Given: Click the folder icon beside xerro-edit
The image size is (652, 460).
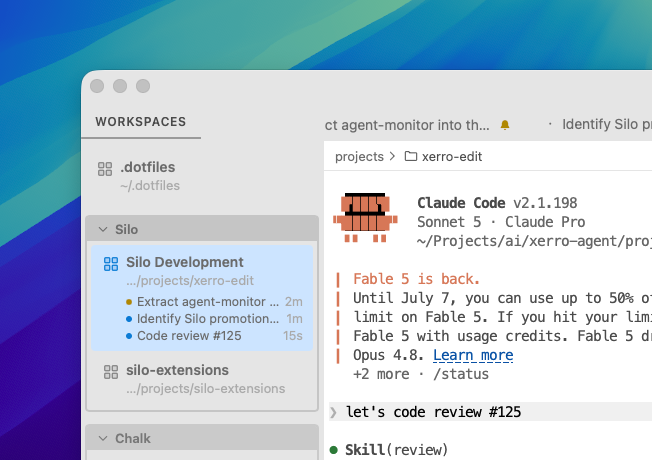Looking at the screenshot, I should 411,156.
